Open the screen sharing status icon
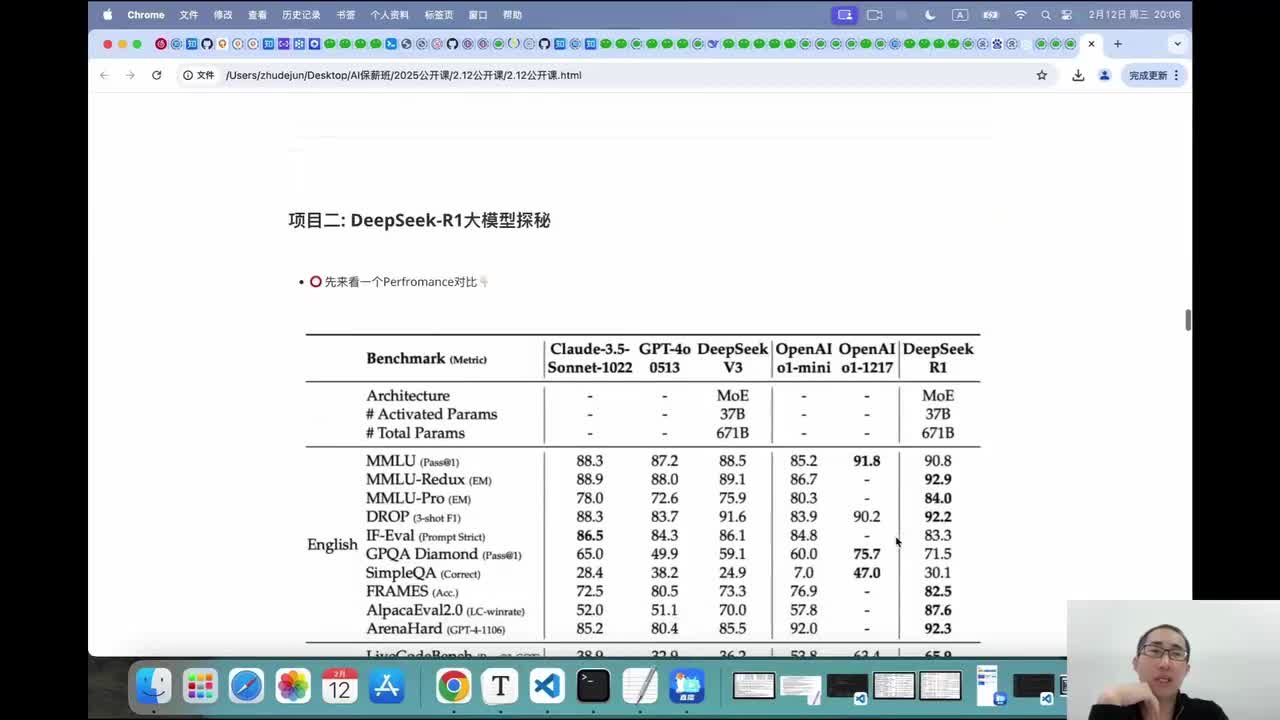This screenshot has height=720, width=1280. tap(845, 15)
